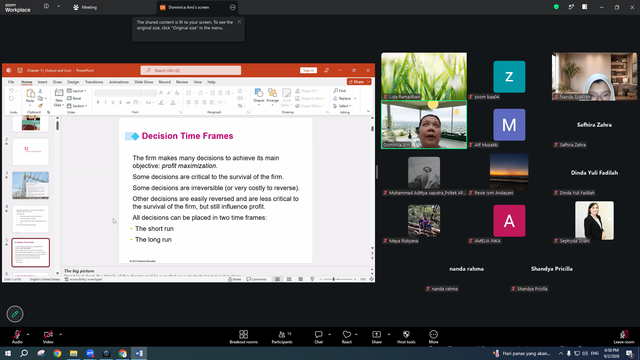Open React emoji reactions

click(x=347, y=337)
